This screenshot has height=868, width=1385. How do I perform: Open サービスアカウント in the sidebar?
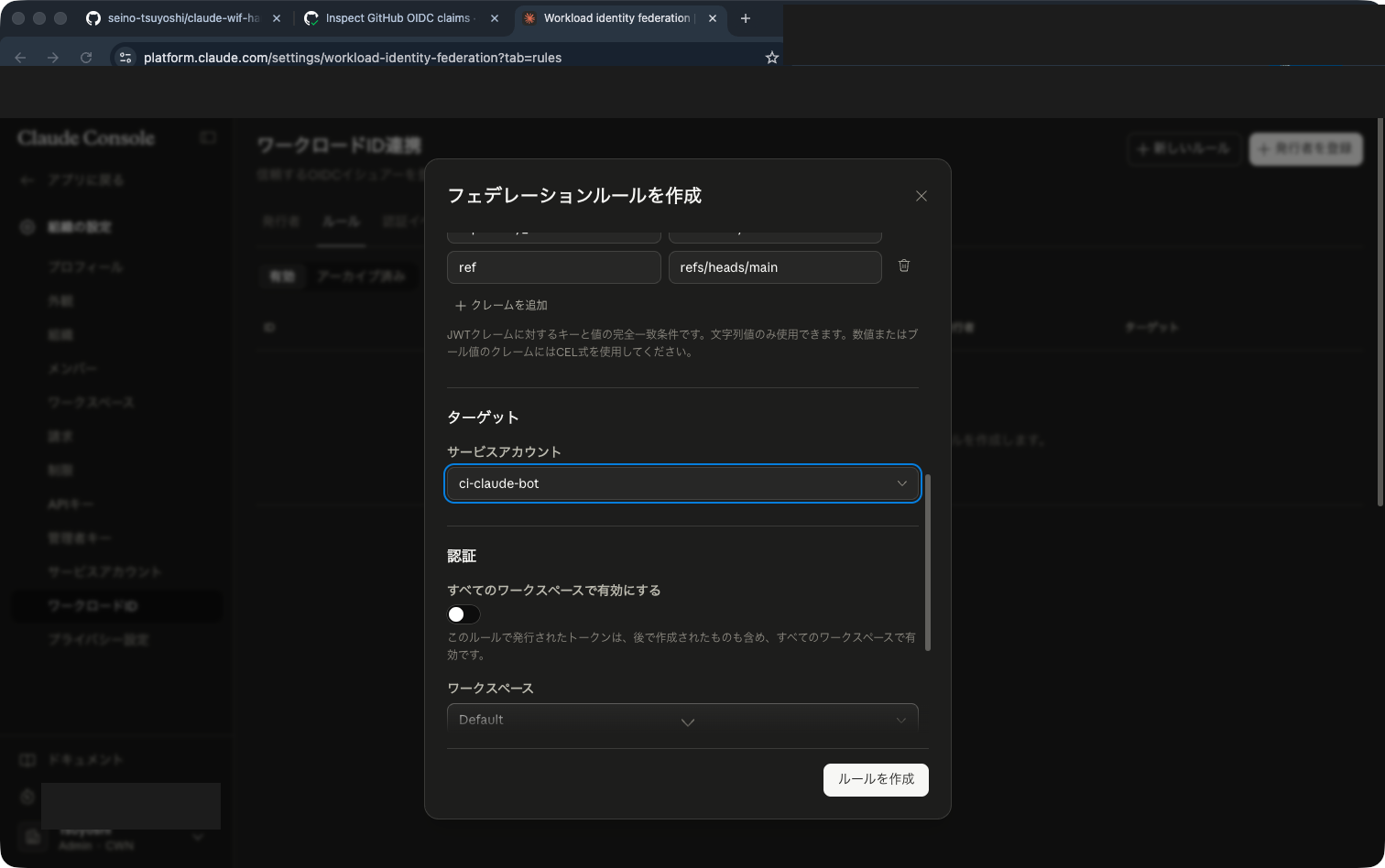click(104, 571)
